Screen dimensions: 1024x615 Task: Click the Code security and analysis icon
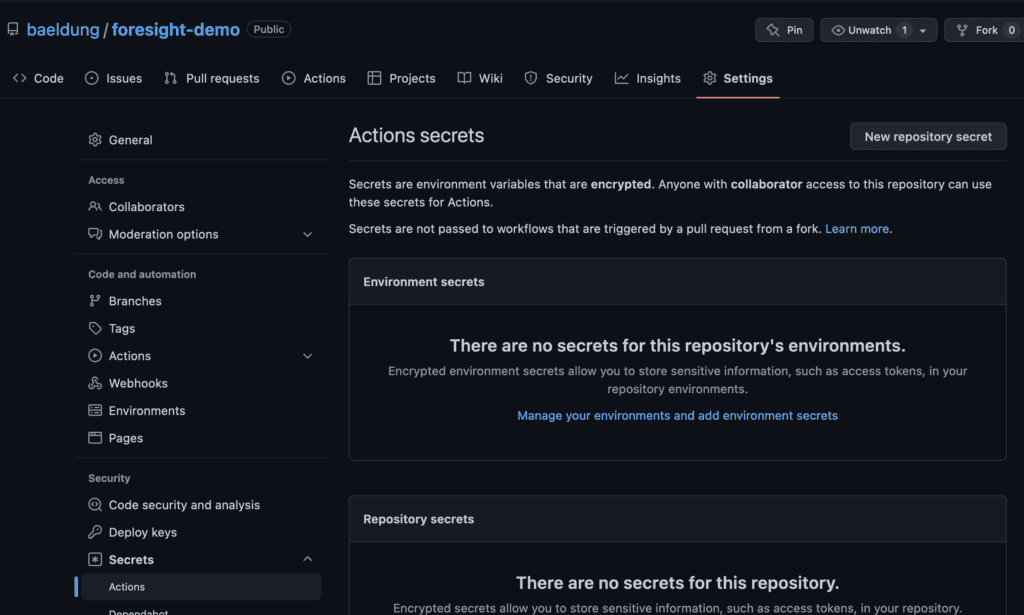click(95, 506)
